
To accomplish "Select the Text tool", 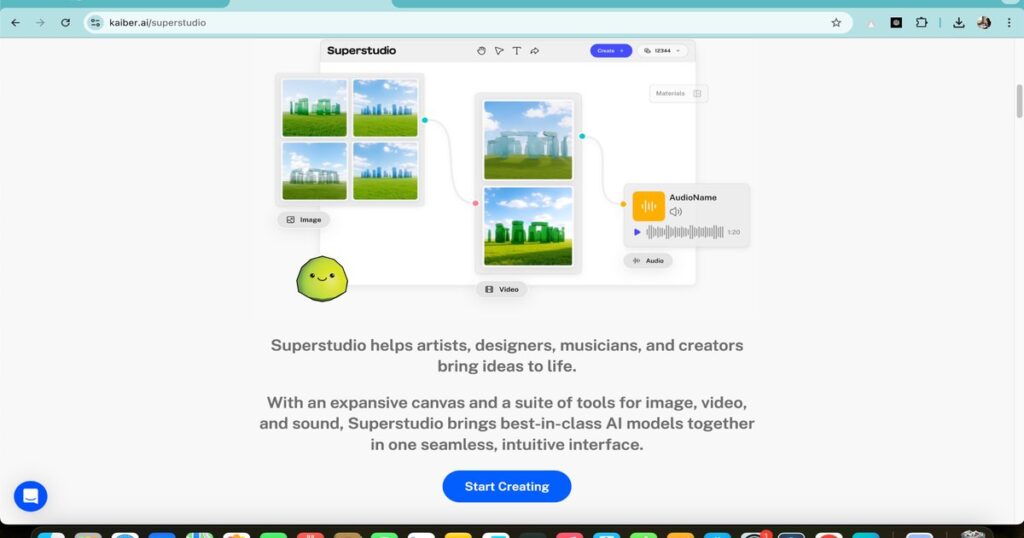I will coord(517,51).
